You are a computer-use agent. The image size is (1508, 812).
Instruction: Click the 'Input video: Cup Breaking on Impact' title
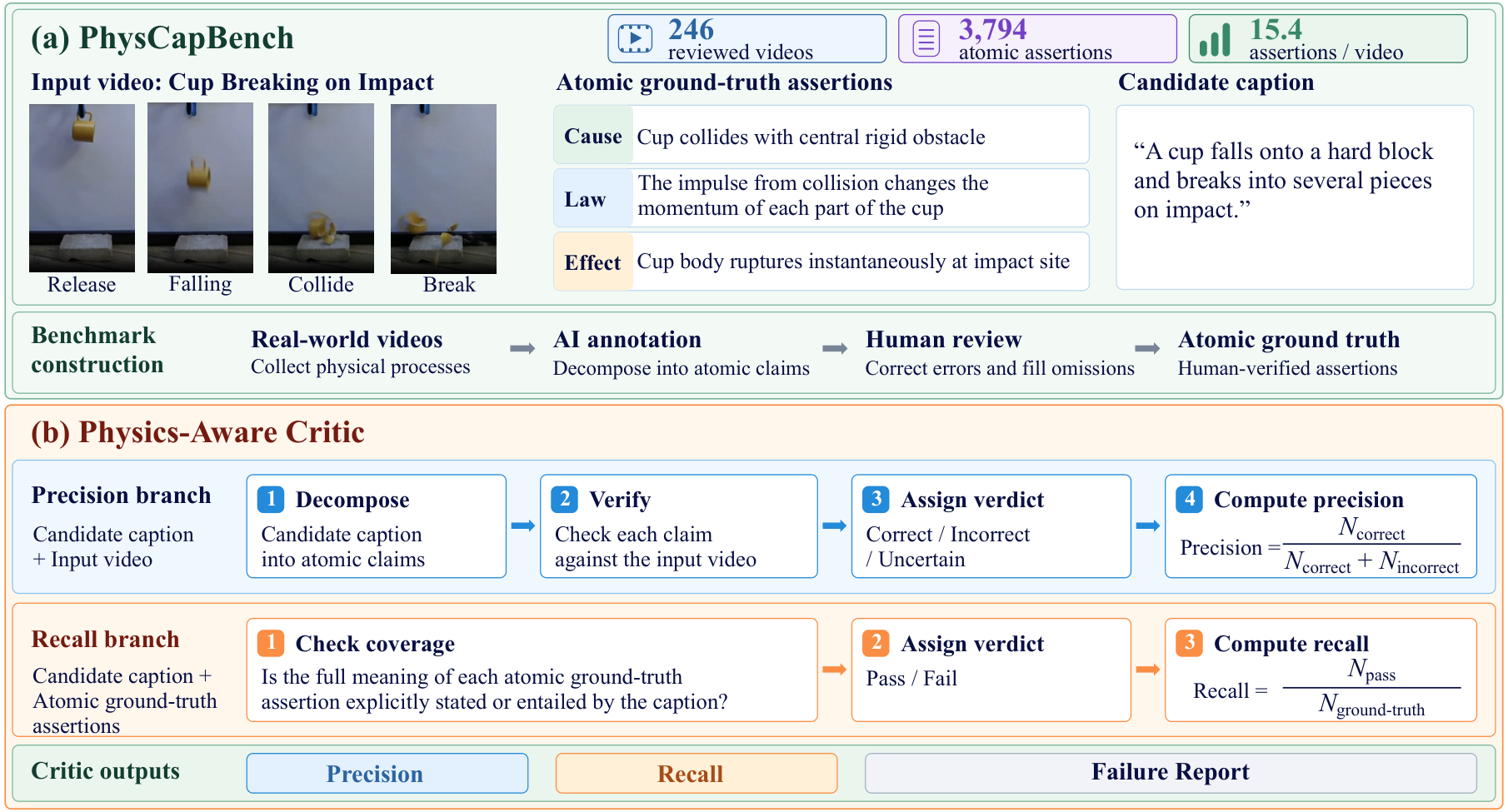tap(232, 82)
